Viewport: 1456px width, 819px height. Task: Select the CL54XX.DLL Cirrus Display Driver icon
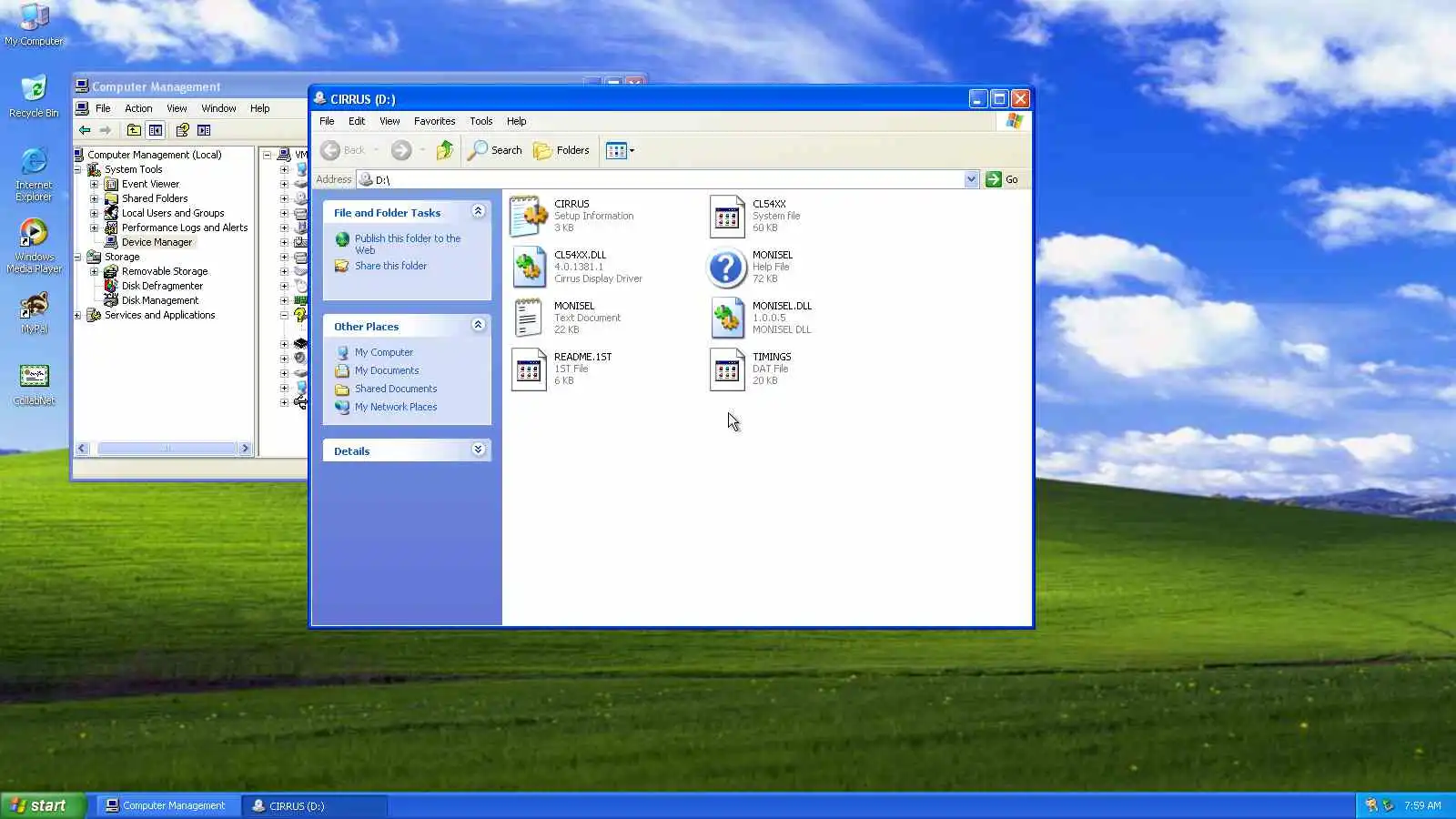[x=529, y=268]
